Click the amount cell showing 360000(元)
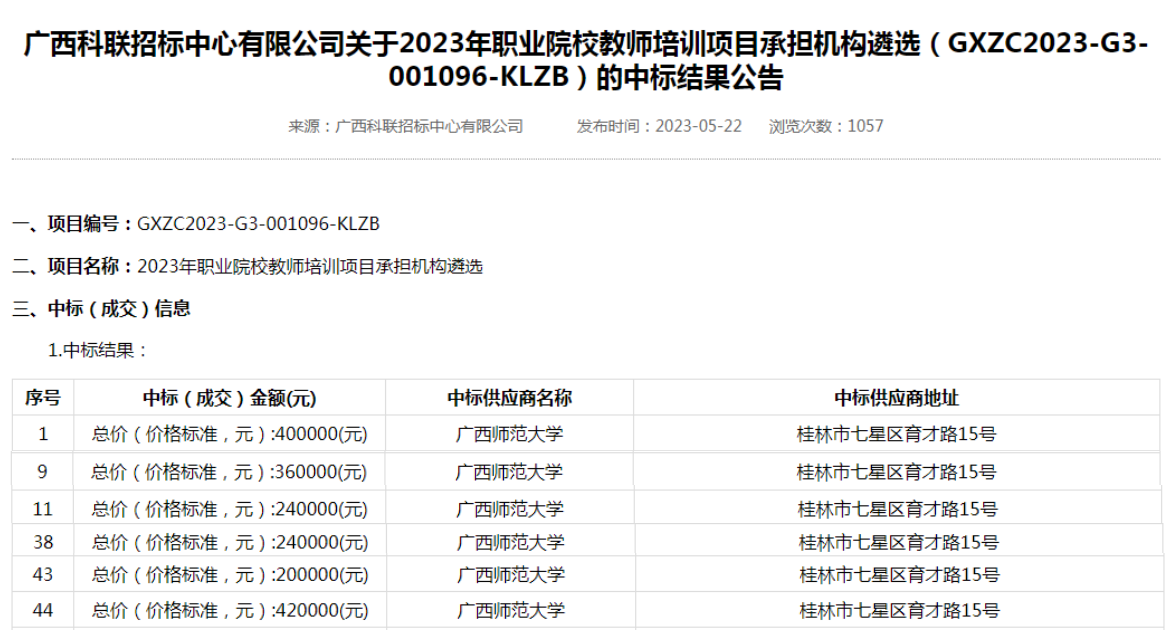This screenshot has width=1174, height=635. click(230, 472)
